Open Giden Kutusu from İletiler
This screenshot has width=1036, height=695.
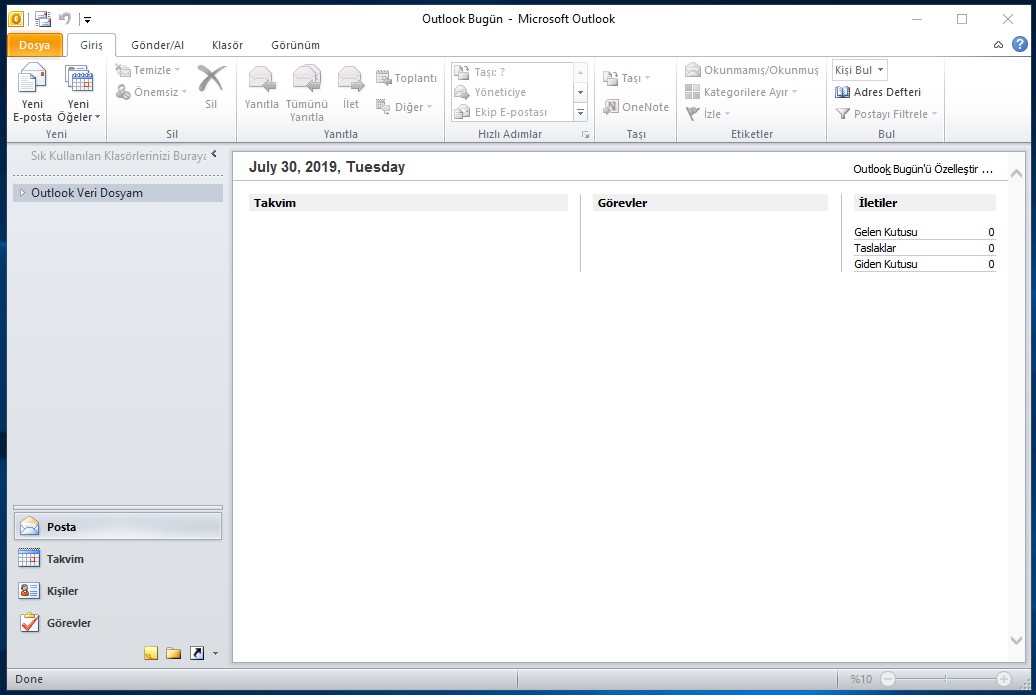(885, 264)
